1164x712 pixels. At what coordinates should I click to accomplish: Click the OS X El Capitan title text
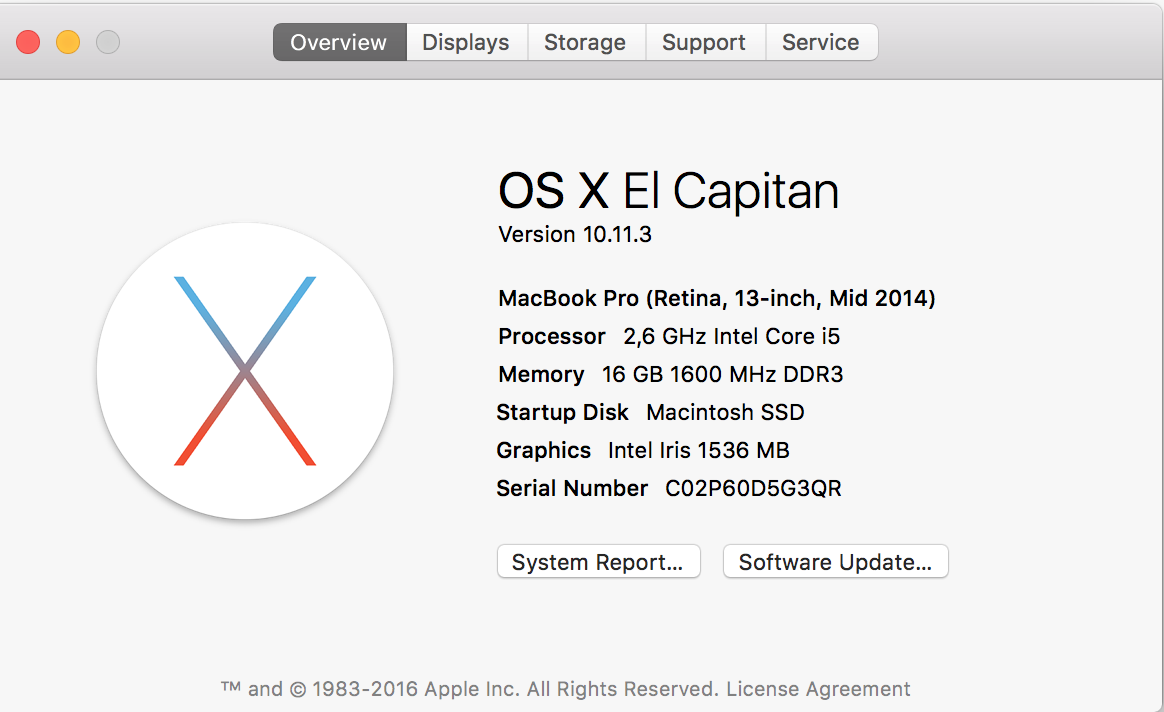(x=668, y=190)
